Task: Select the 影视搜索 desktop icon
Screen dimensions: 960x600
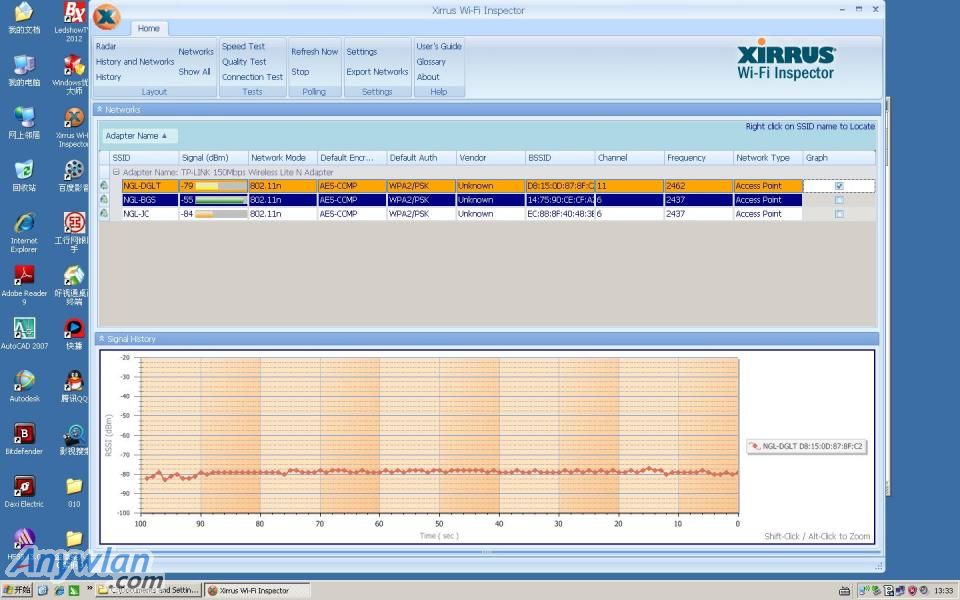Action: click(74, 439)
